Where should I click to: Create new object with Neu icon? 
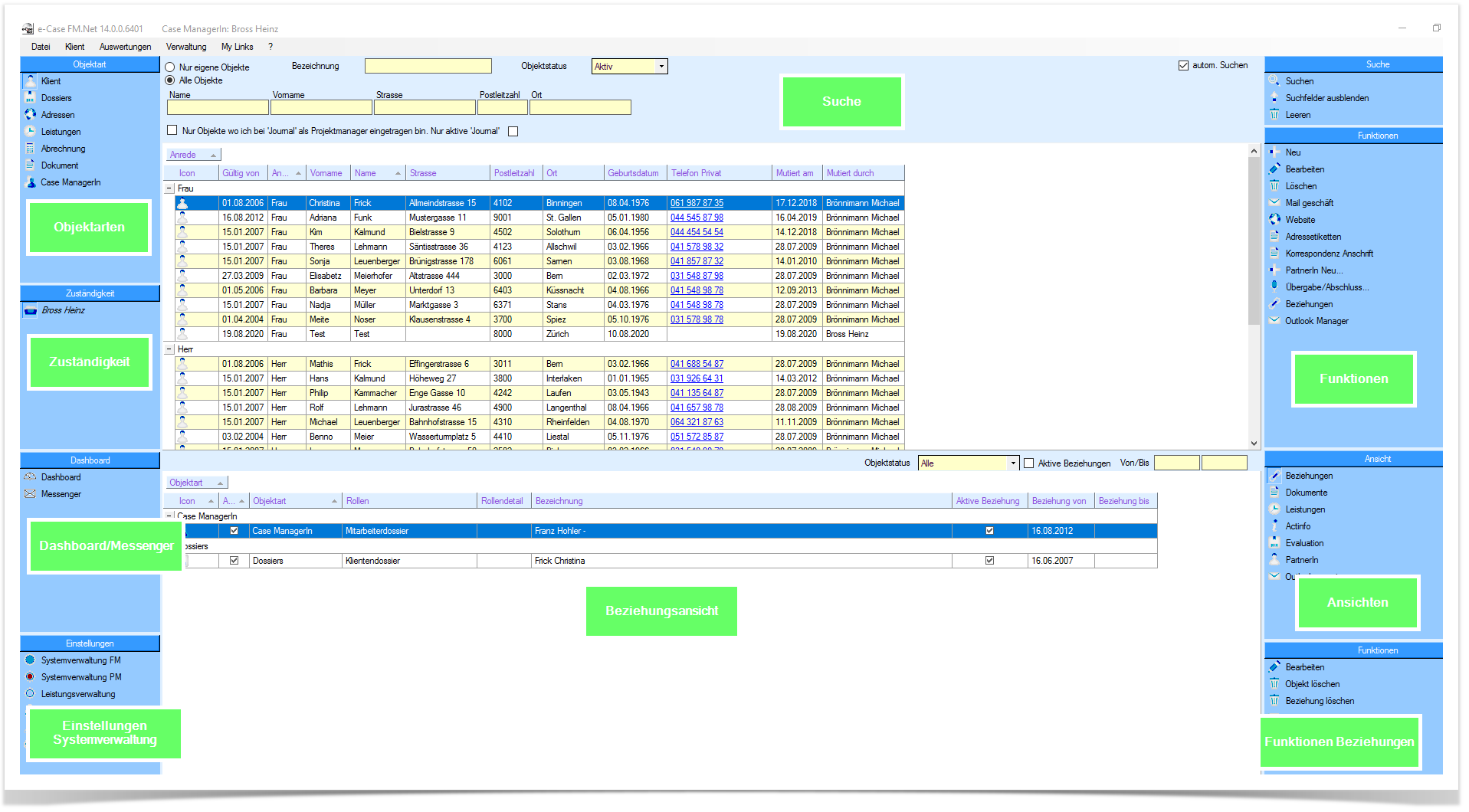click(x=1274, y=152)
